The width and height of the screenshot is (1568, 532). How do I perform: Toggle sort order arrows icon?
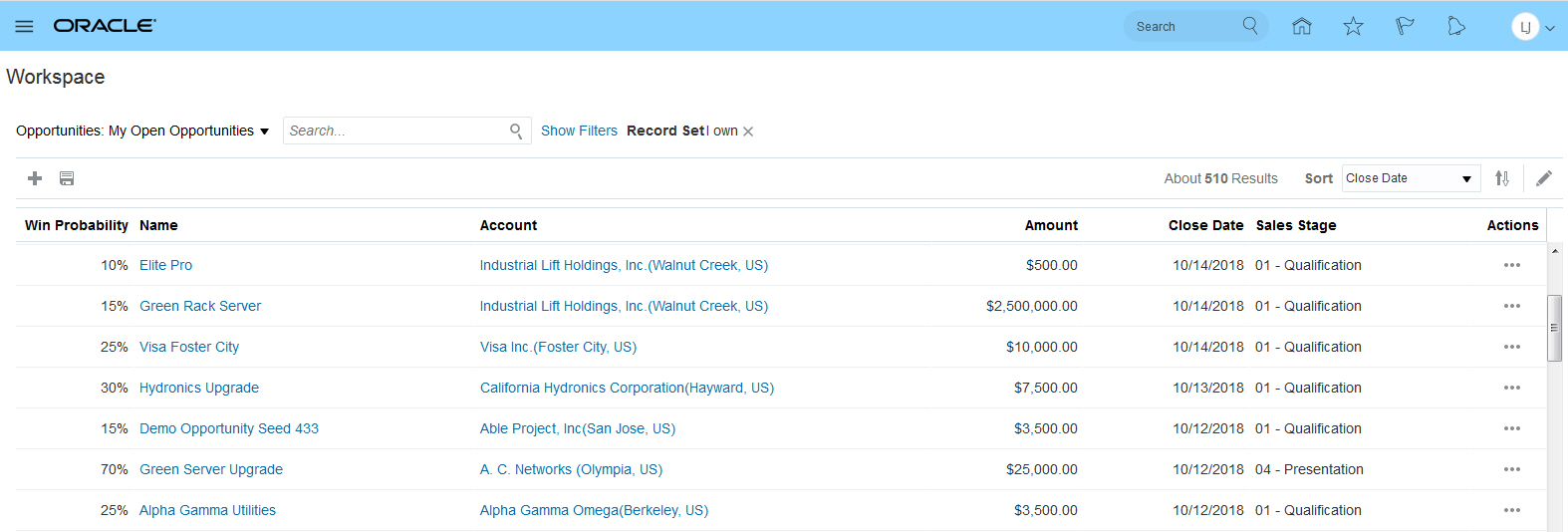click(x=1502, y=178)
